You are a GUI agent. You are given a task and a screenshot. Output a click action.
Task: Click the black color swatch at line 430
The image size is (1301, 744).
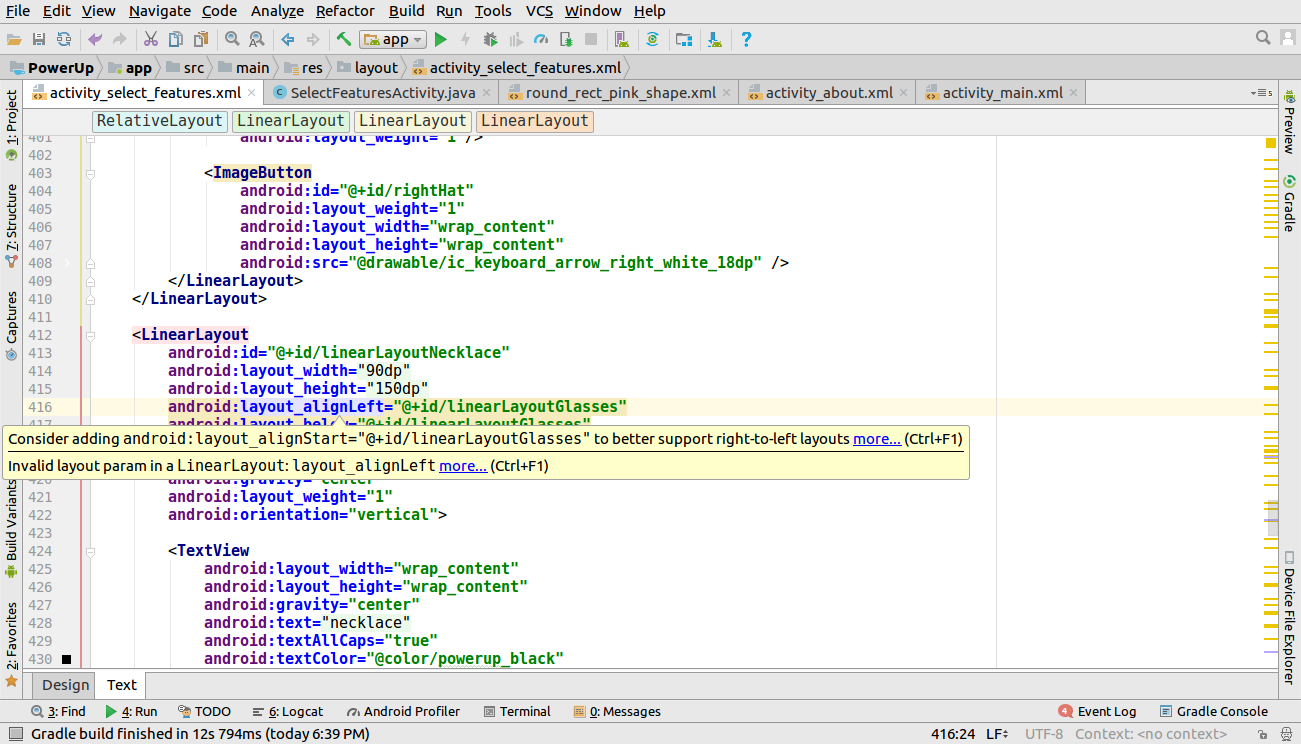pyautogui.click(x=67, y=659)
